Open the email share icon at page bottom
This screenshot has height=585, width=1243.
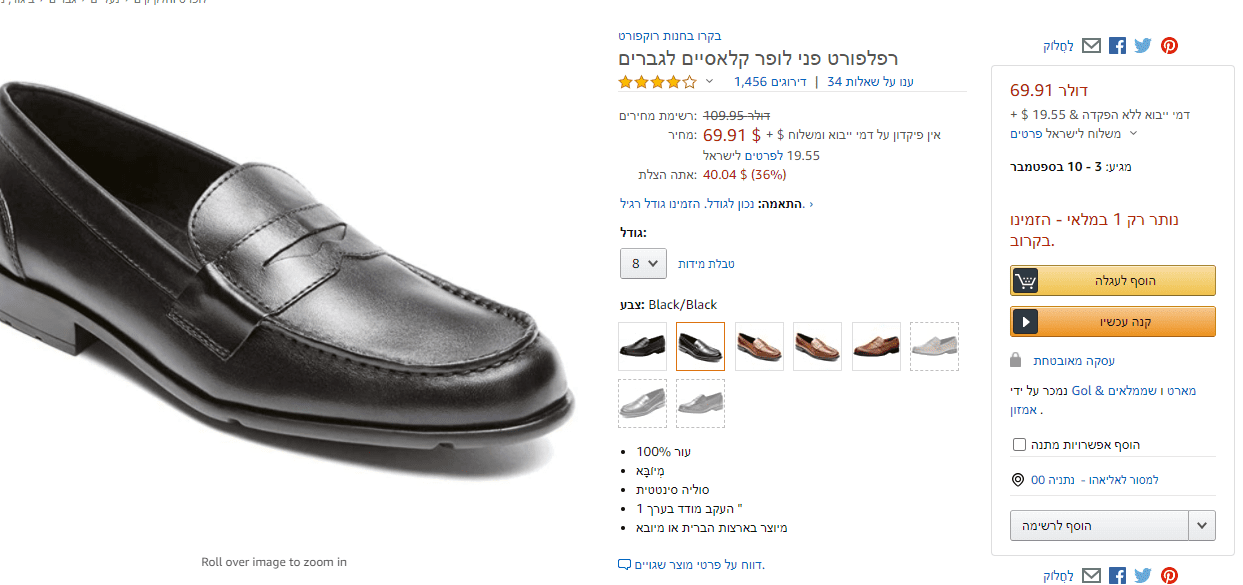click(1091, 576)
